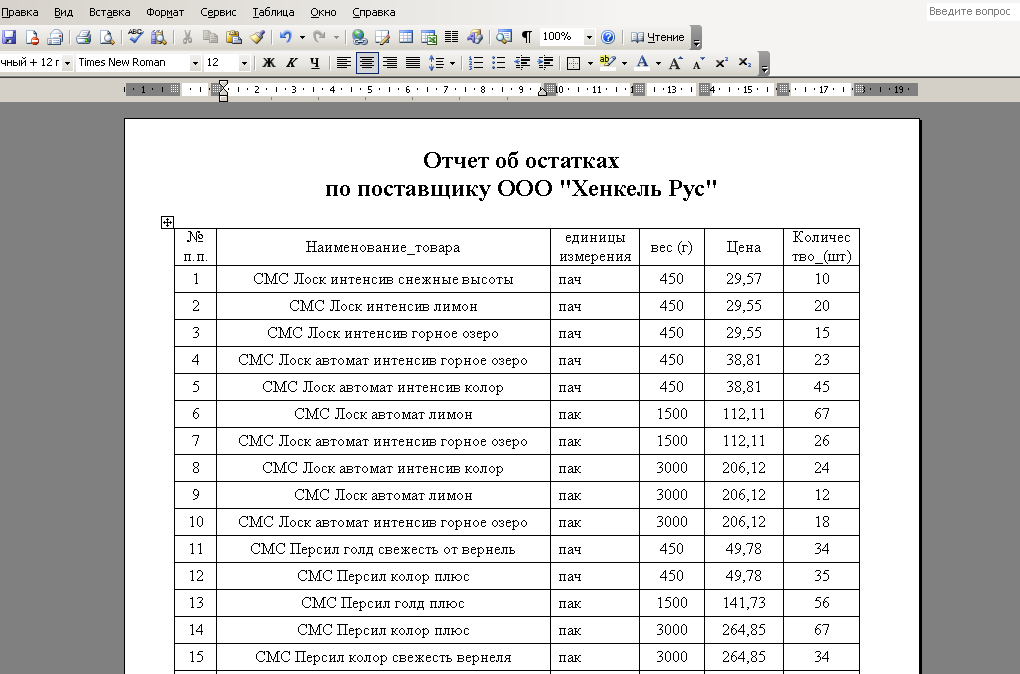Click the Increase Indent icon
Viewport: 1020px width, 674px height.
point(545,62)
